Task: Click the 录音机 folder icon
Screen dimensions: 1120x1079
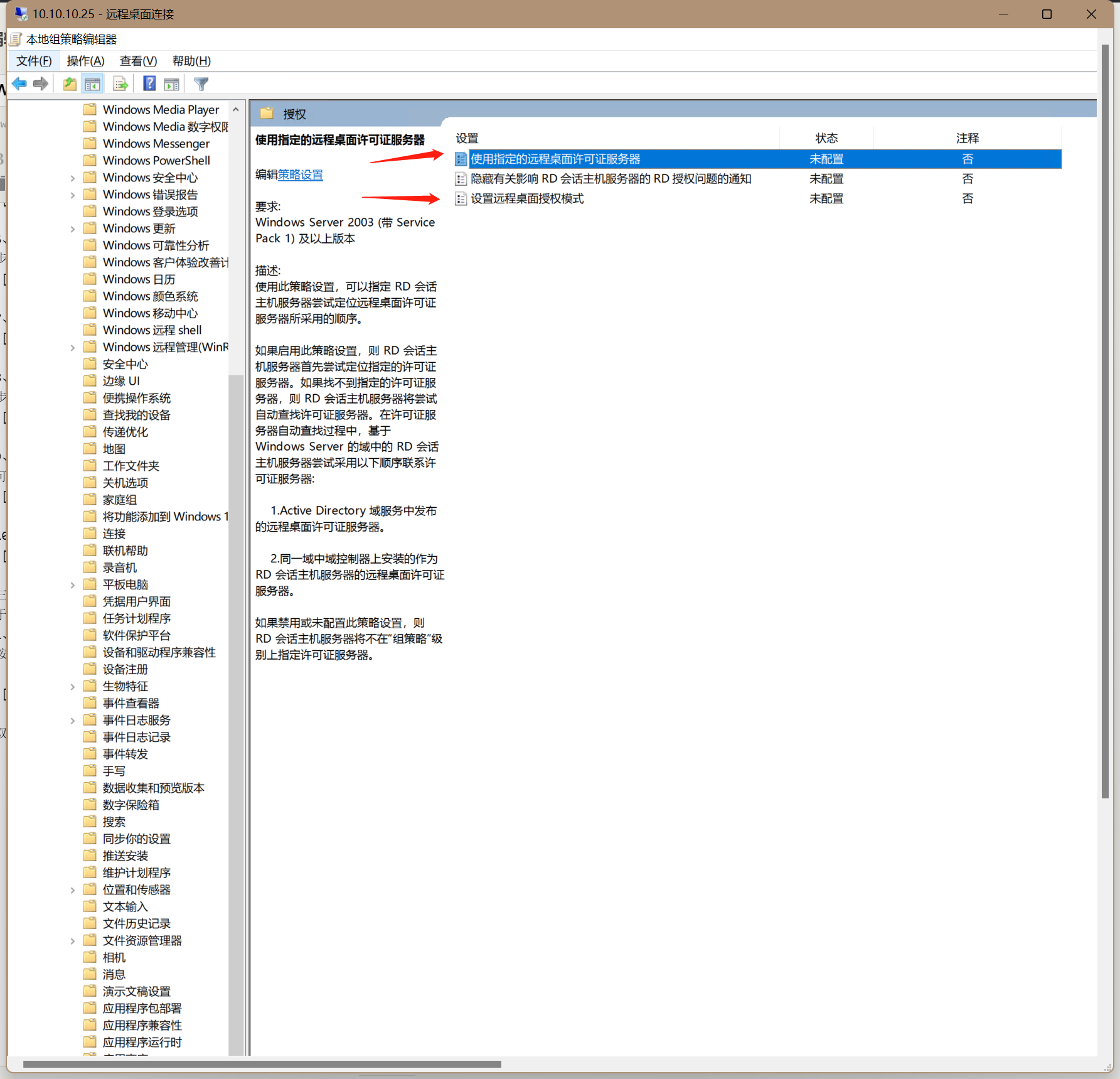Action: [90, 567]
